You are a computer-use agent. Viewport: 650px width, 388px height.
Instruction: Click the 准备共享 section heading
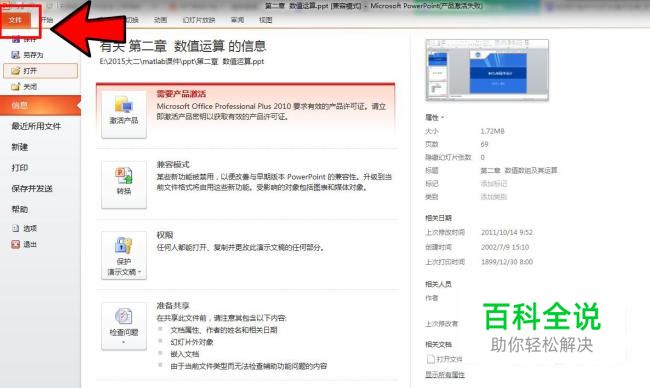tap(173, 306)
